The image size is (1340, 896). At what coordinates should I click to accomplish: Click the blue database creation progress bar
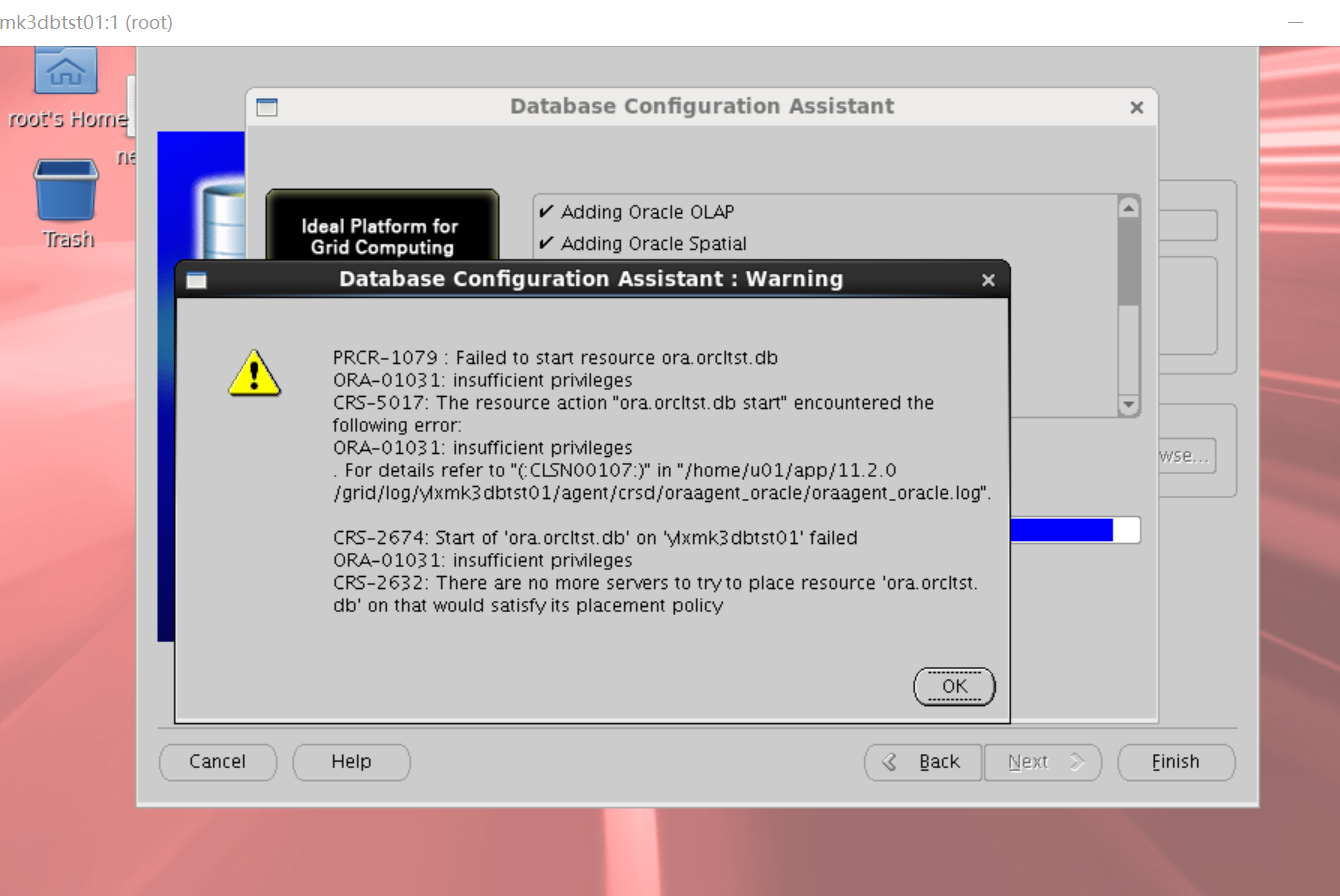(x=1062, y=530)
